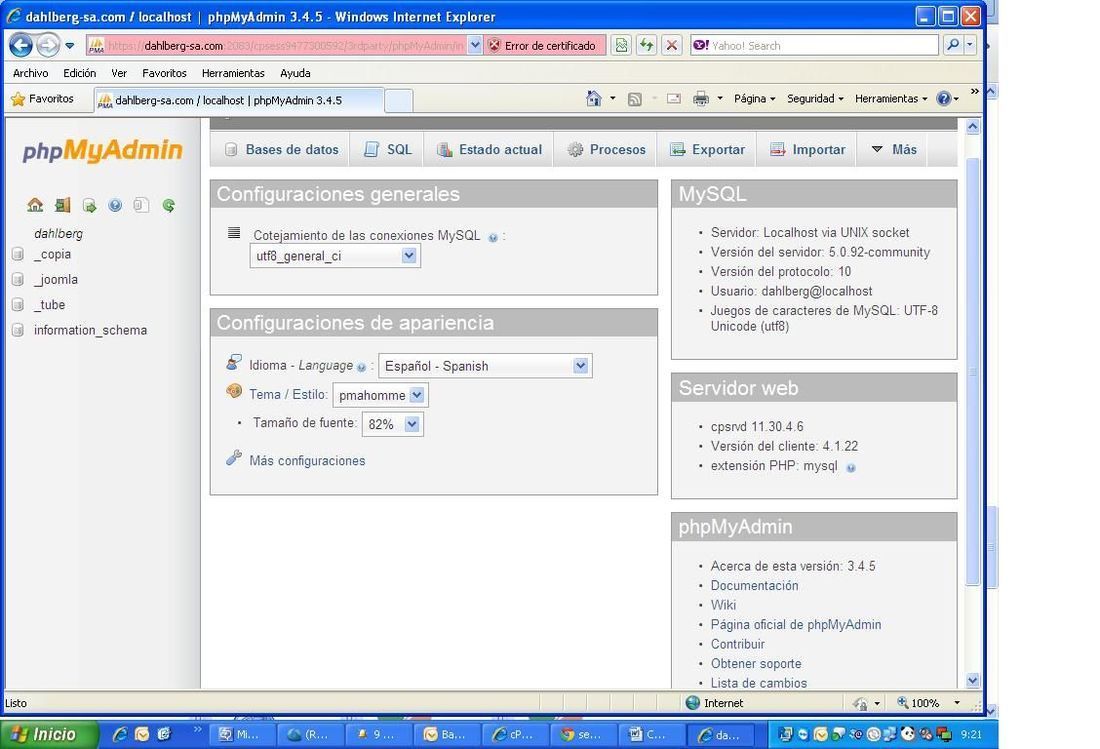The width and height of the screenshot is (1100, 749).
Task: Click the information_schema database cylinder icon
Action: (x=18, y=330)
